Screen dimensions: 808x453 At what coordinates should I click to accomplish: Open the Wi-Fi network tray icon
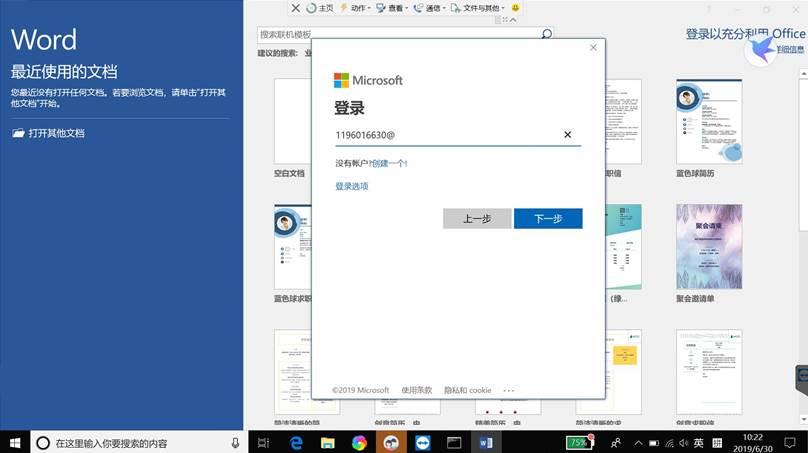point(669,443)
